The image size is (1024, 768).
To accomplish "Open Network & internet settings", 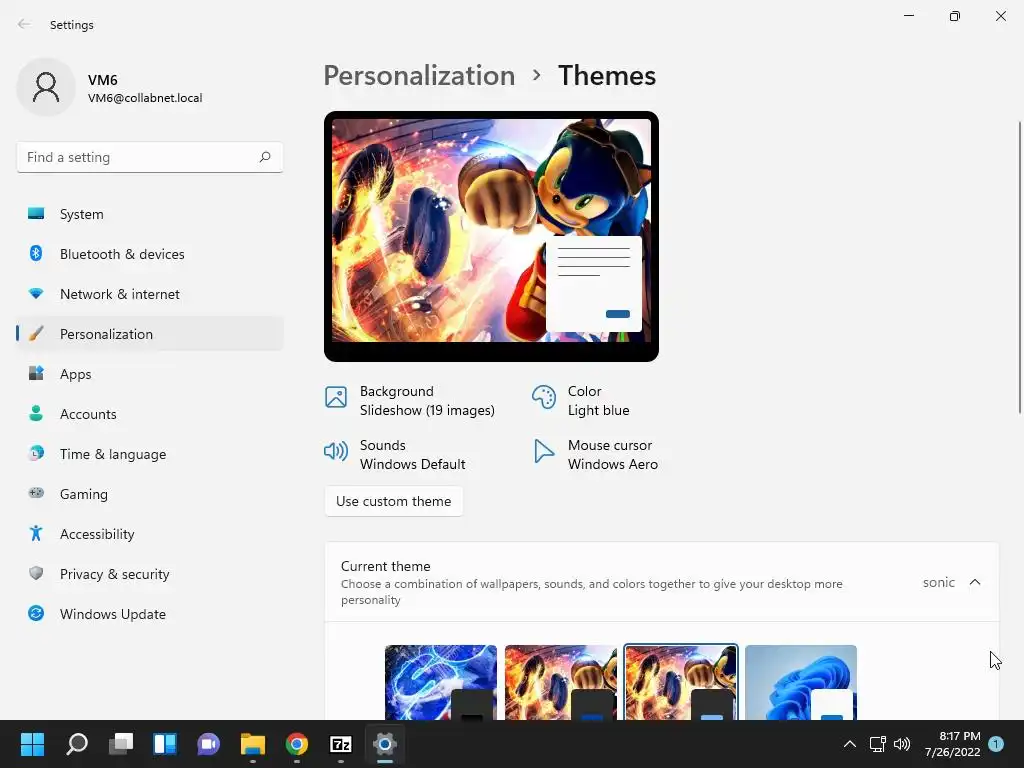I will 150,294.
